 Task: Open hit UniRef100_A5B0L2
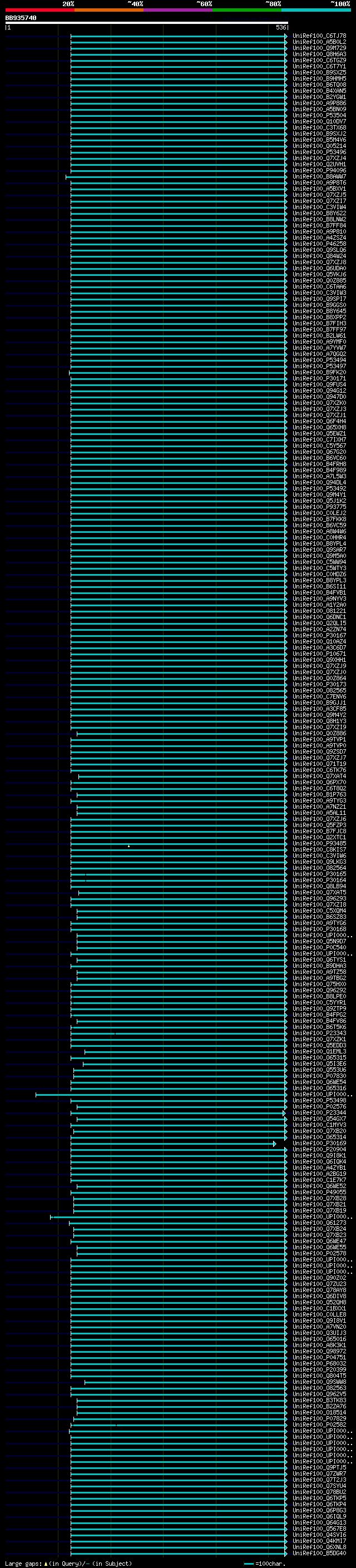point(319,42)
